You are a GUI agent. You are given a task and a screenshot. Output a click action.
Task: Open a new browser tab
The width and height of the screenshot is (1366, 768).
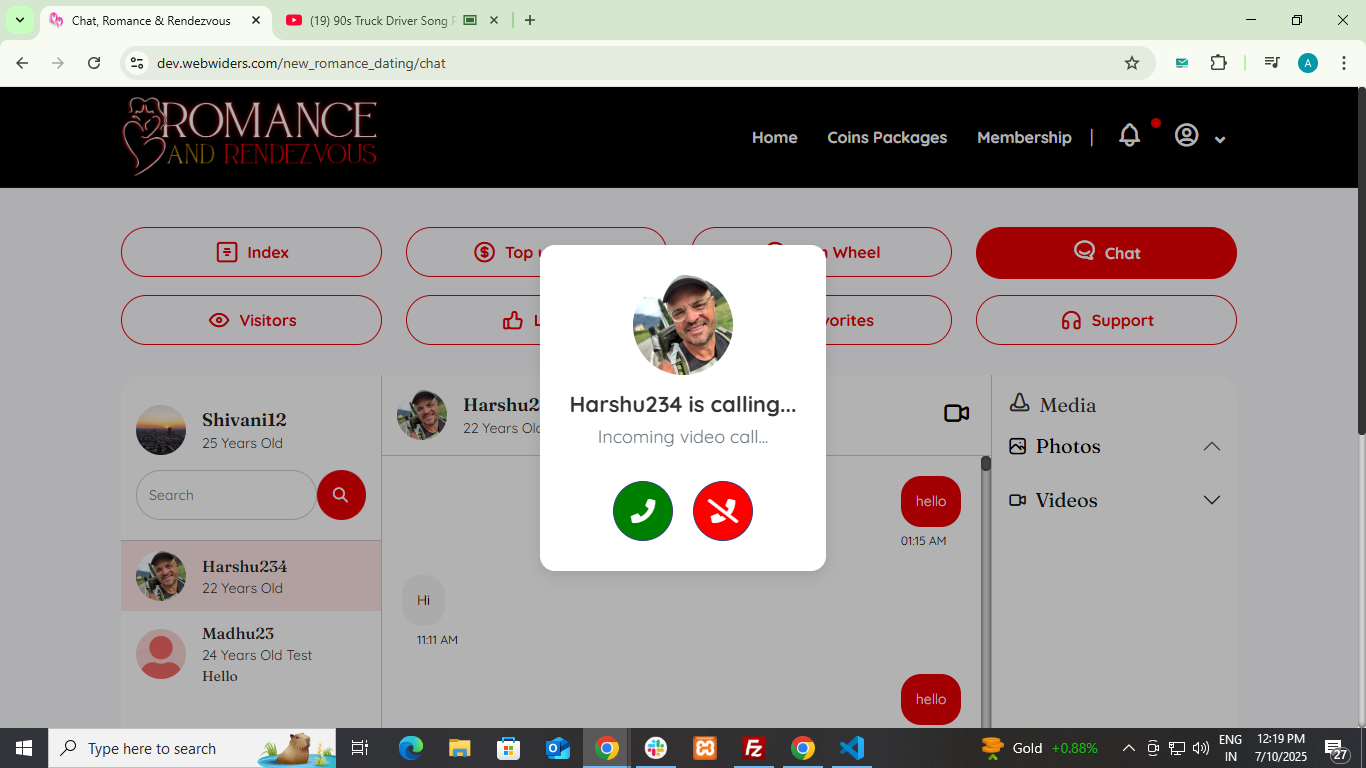click(x=530, y=20)
